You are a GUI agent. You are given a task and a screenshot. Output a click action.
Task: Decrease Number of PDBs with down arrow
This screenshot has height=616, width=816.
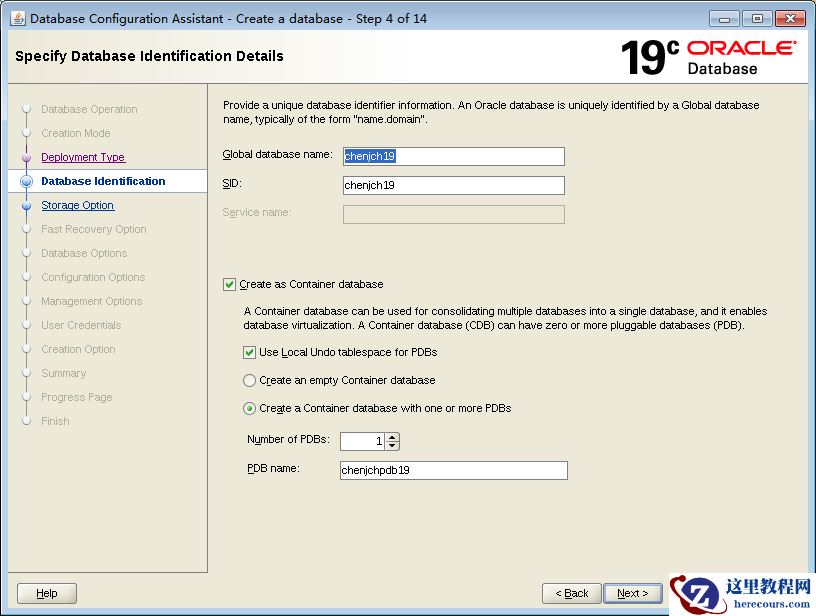tap(392, 445)
